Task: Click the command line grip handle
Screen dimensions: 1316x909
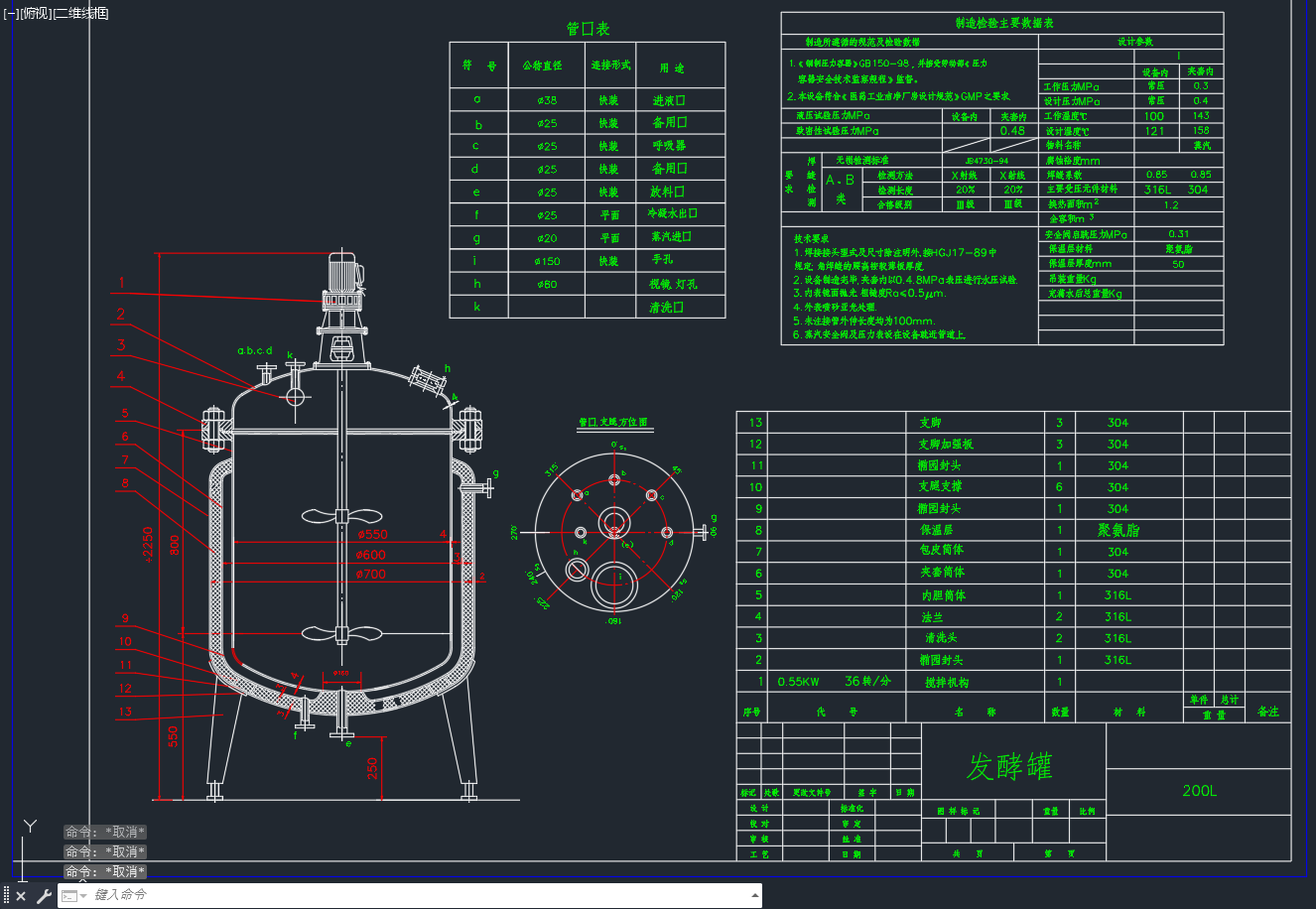Action: click(x=6, y=896)
